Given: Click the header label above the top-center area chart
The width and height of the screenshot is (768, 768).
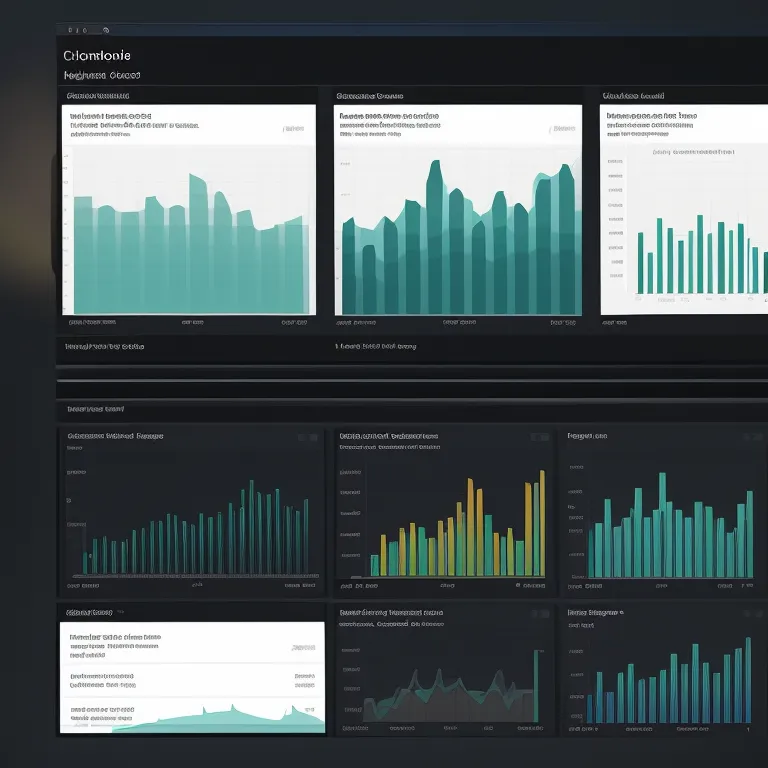Looking at the screenshot, I should (370, 96).
